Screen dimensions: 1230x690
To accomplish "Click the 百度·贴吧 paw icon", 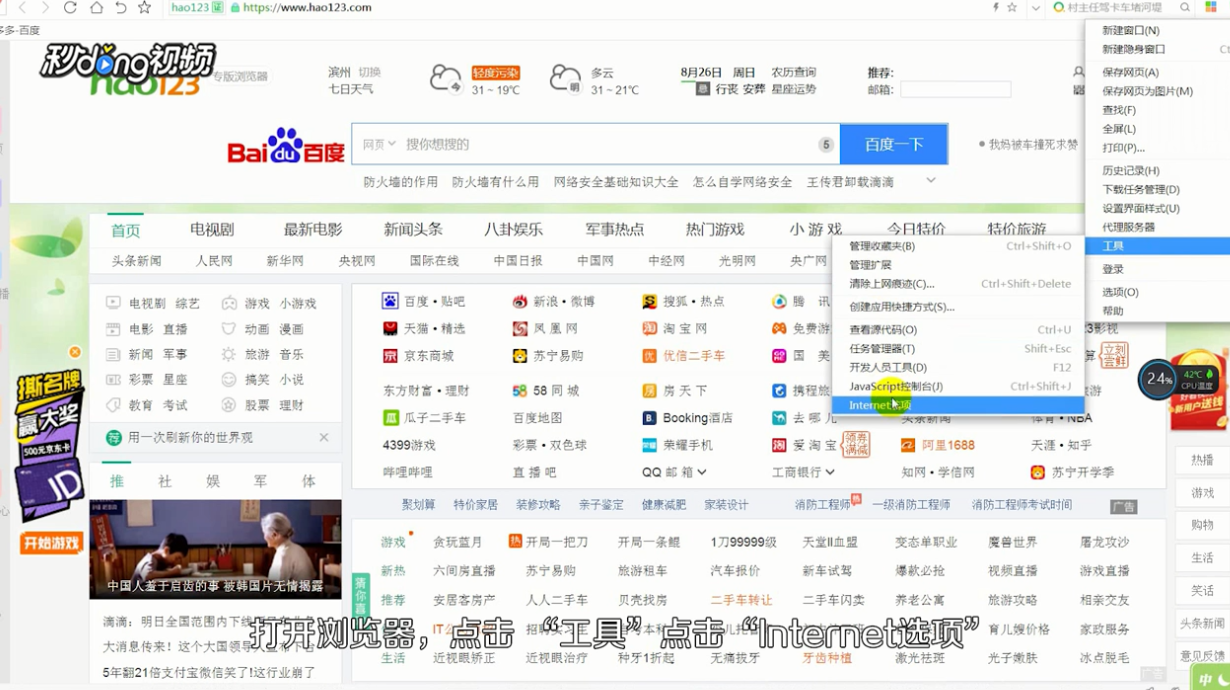I will [x=390, y=301].
